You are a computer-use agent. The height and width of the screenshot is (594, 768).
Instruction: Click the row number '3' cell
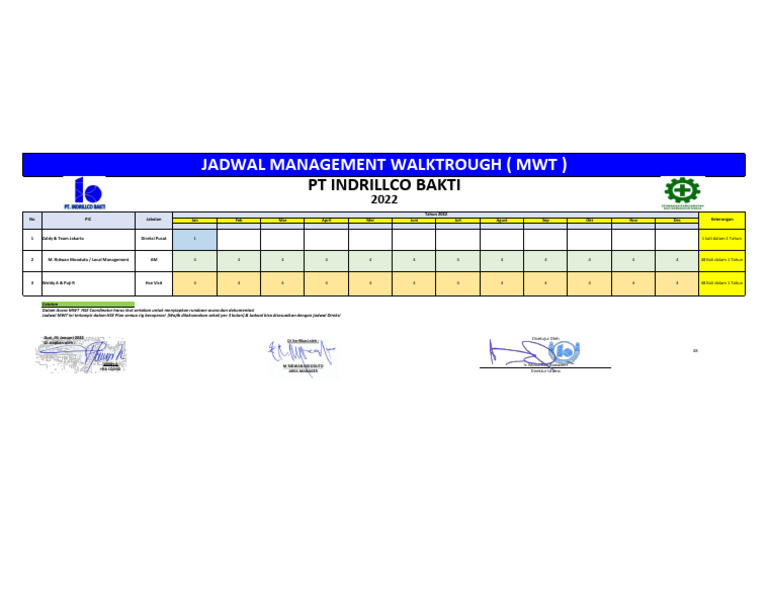[x=32, y=284]
